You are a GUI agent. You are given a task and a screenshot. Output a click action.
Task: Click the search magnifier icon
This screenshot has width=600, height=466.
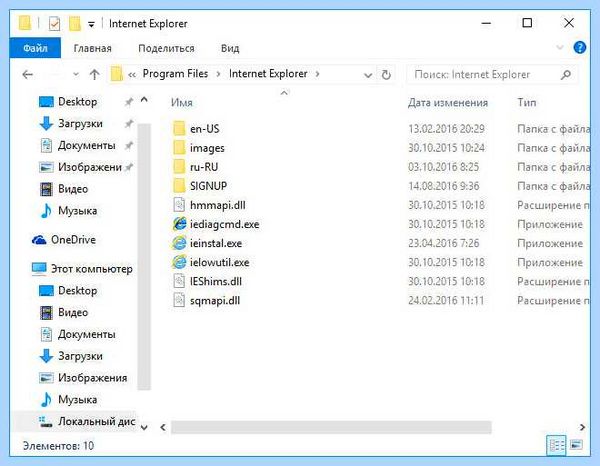click(566, 75)
